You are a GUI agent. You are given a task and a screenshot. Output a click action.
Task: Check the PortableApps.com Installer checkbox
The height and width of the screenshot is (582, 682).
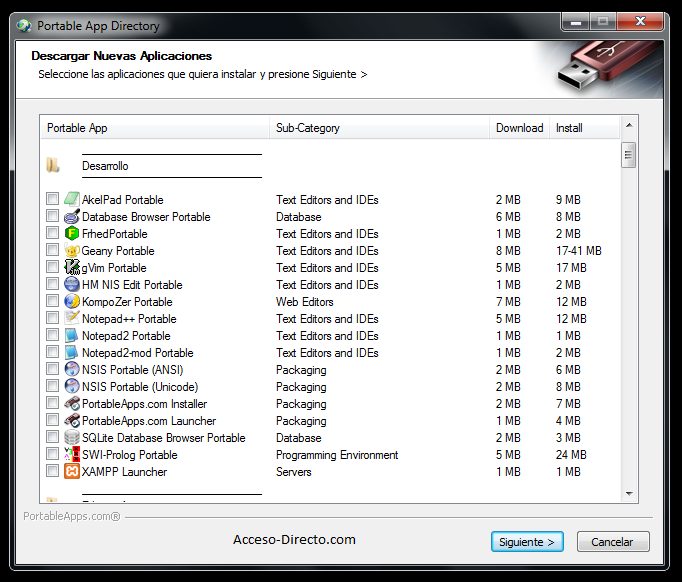[52, 403]
